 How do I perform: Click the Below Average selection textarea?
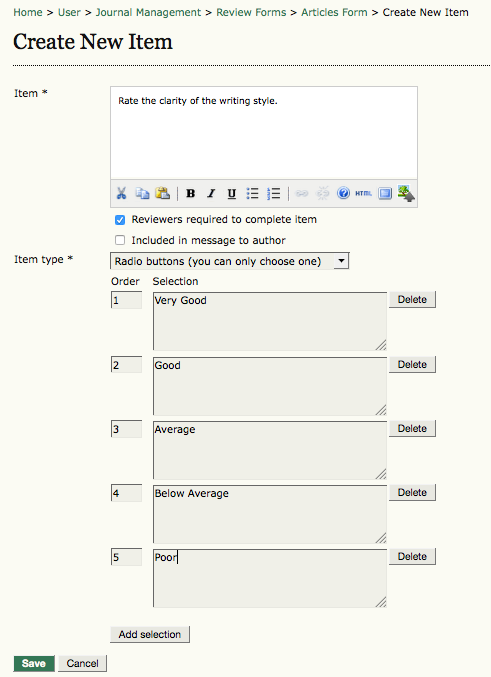coord(270,514)
